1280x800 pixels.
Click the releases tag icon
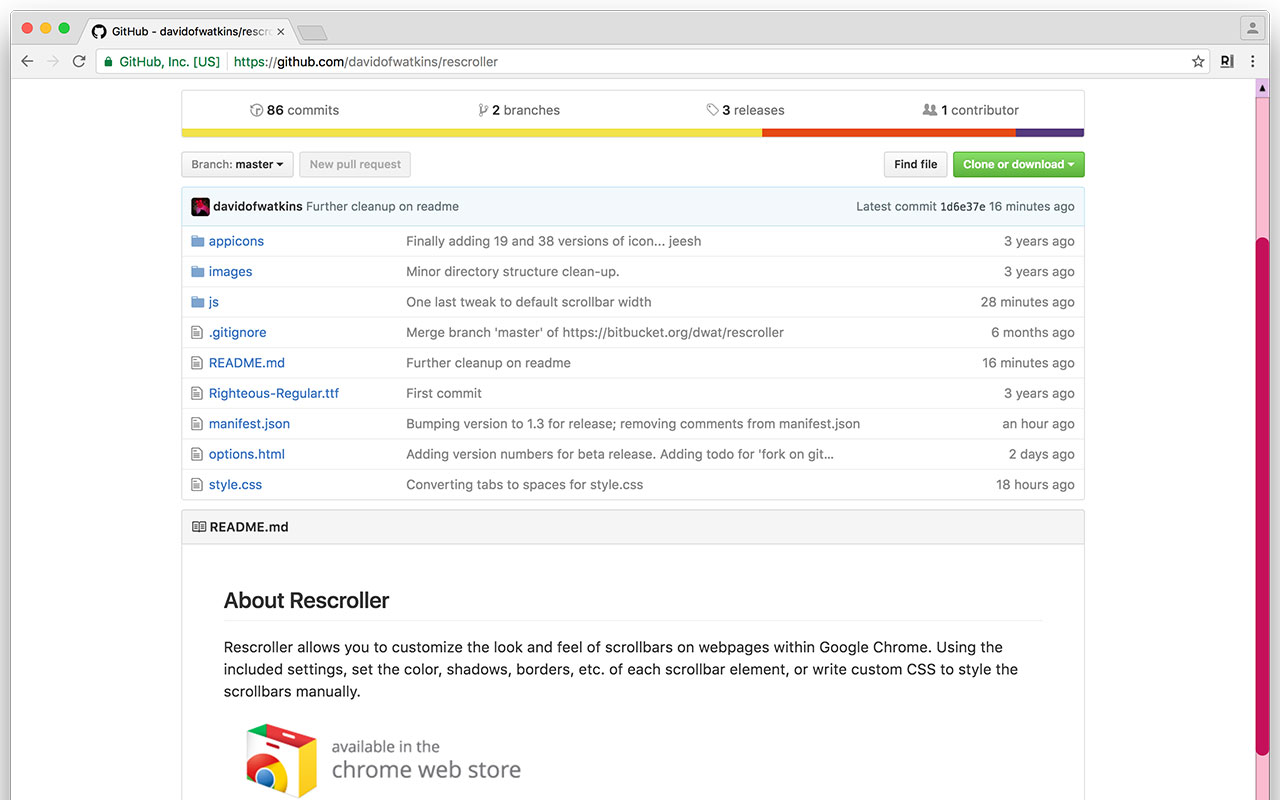(712, 110)
